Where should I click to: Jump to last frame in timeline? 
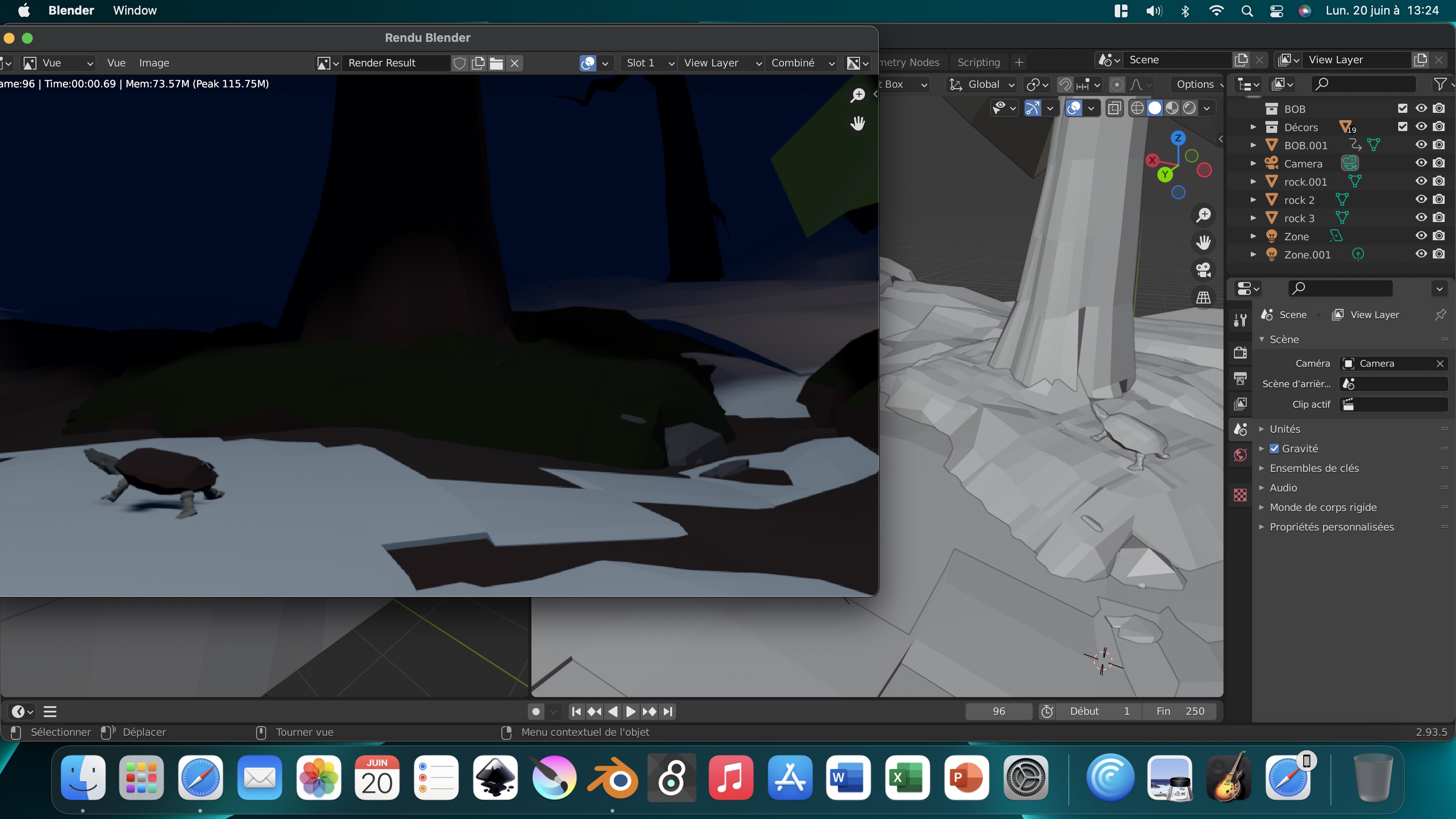667,712
